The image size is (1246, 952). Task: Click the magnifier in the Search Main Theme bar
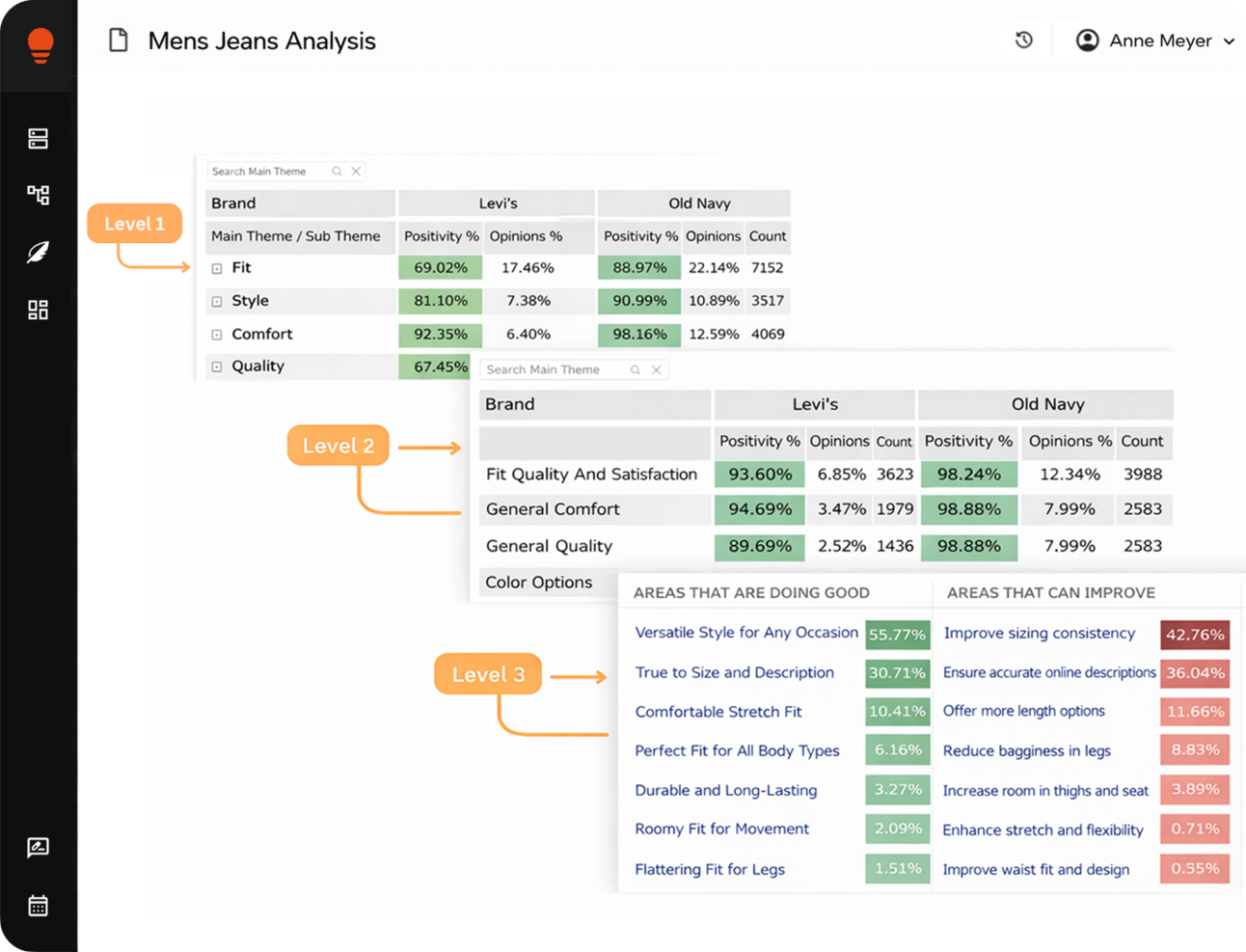point(337,170)
